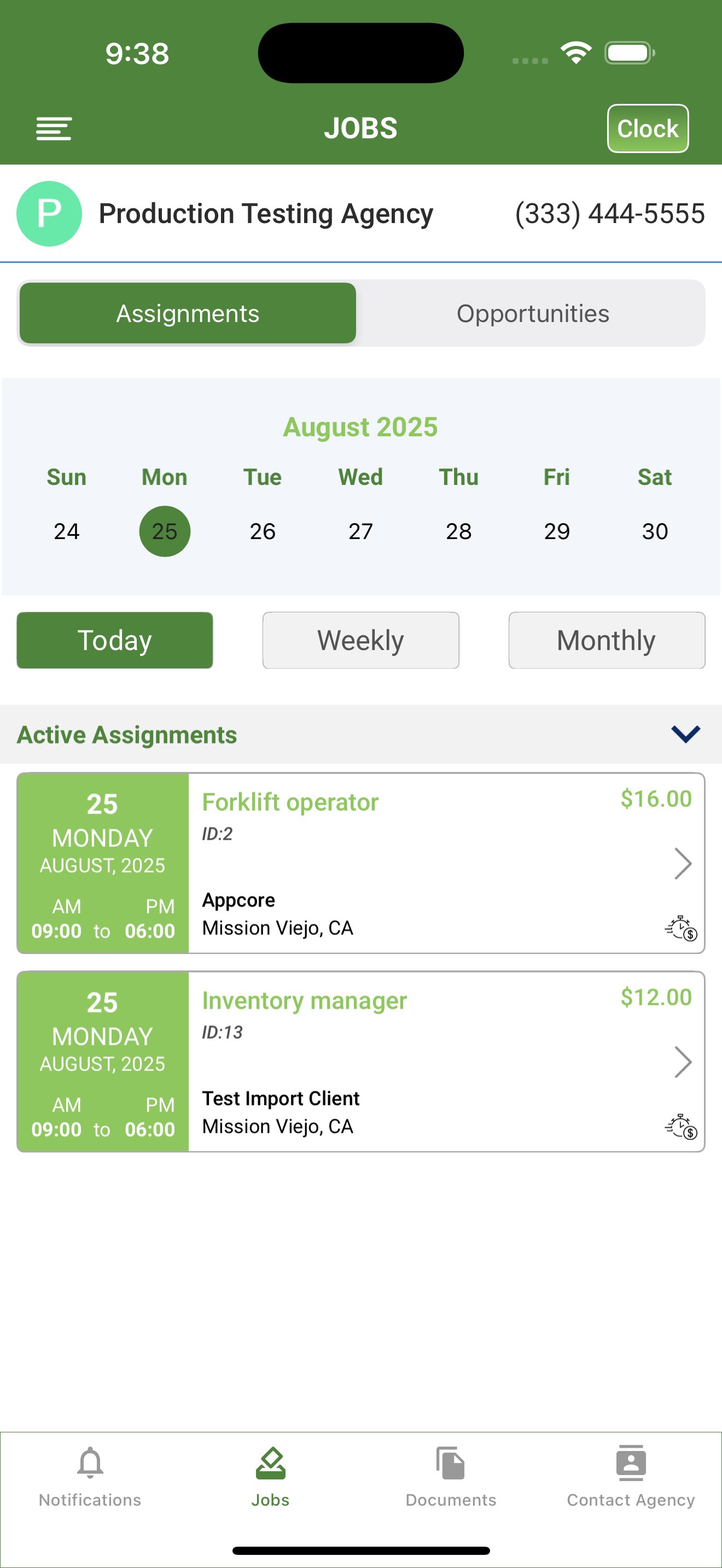Select the Jobs icon in bottom bar
Viewport: 722px width, 1568px height.
pyautogui.click(x=270, y=1462)
